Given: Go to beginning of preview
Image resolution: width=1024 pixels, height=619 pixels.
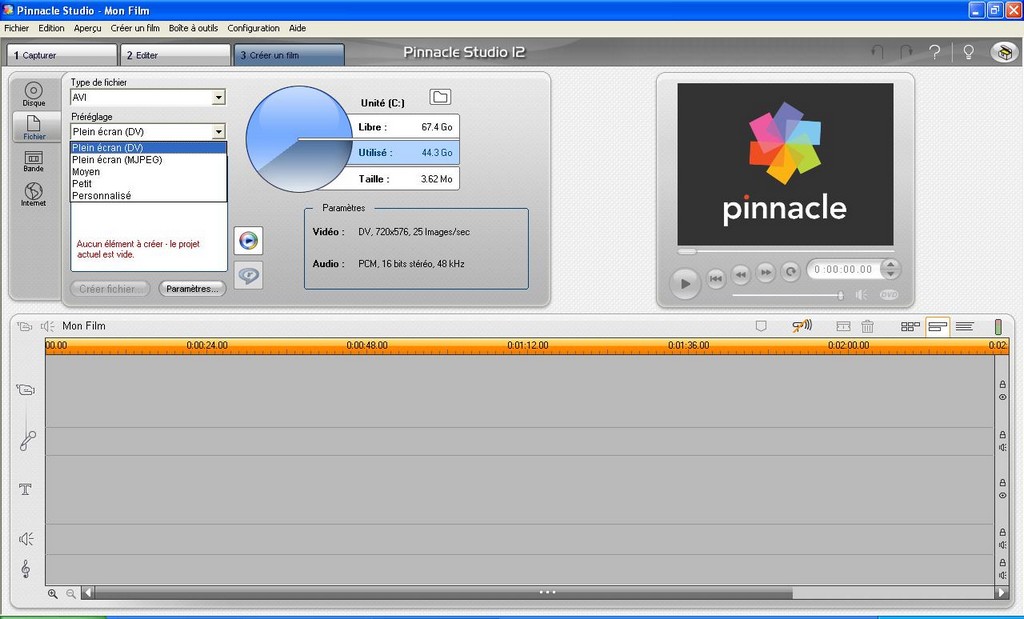Looking at the screenshot, I should 716,278.
